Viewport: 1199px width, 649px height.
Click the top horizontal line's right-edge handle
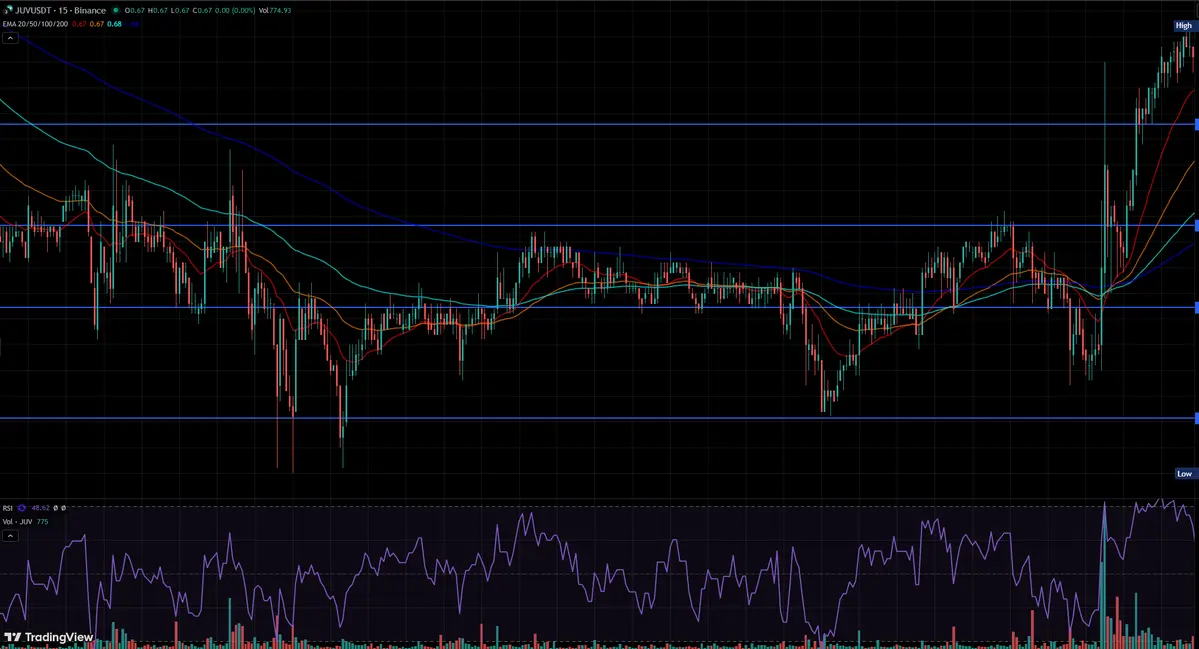tap(1197, 124)
